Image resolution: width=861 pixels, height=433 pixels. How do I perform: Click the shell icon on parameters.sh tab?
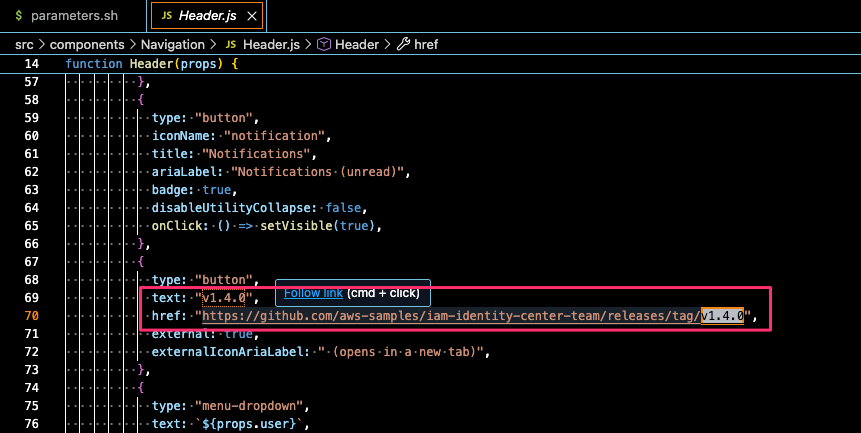click(x=18, y=16)
